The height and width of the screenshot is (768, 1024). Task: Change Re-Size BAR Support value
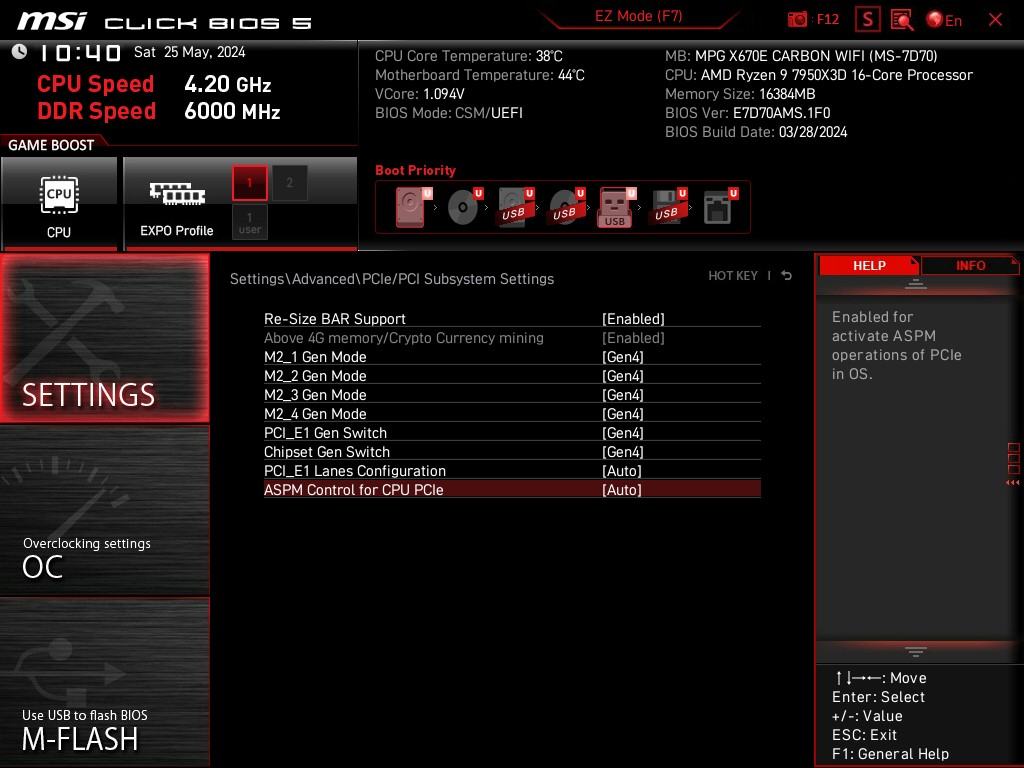tap(633, 319)
